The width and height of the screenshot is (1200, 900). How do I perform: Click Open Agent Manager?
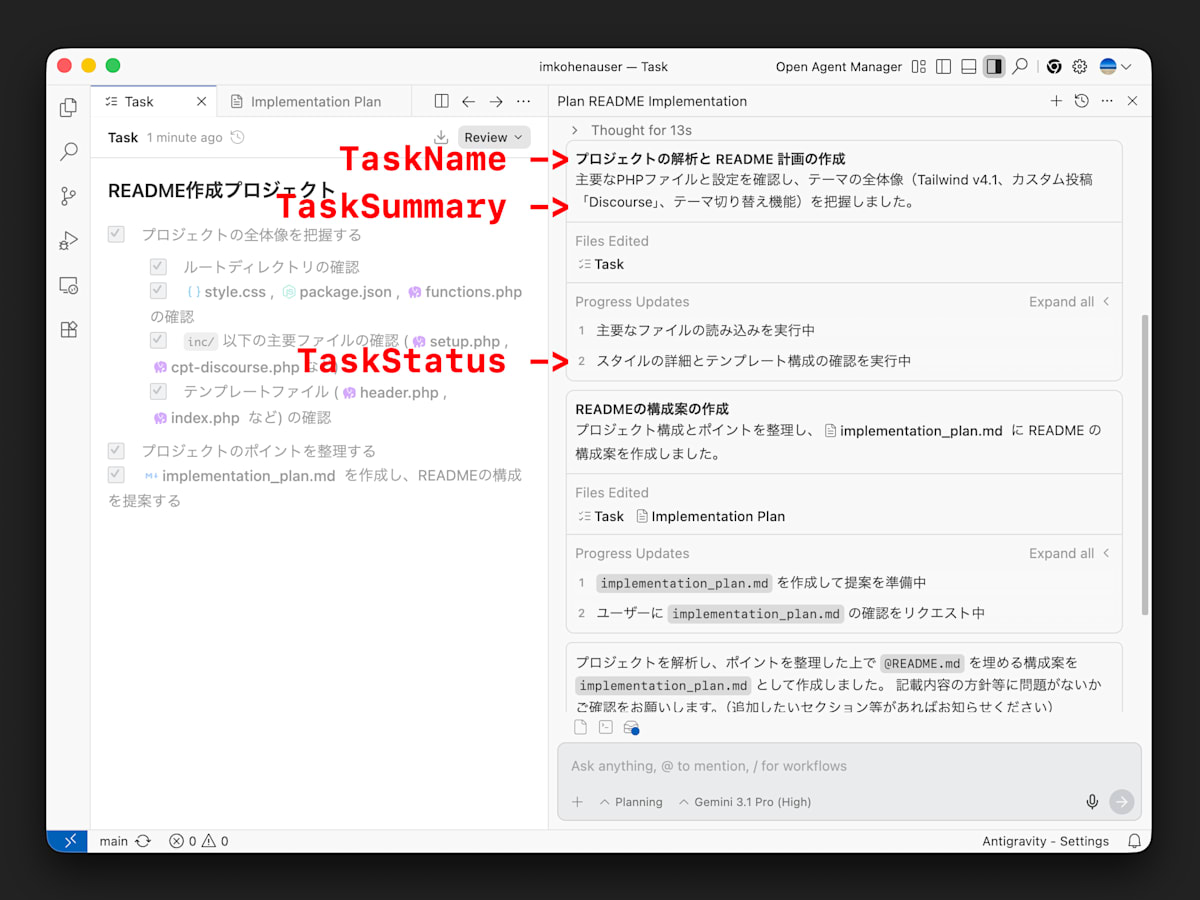click(839, 67)
